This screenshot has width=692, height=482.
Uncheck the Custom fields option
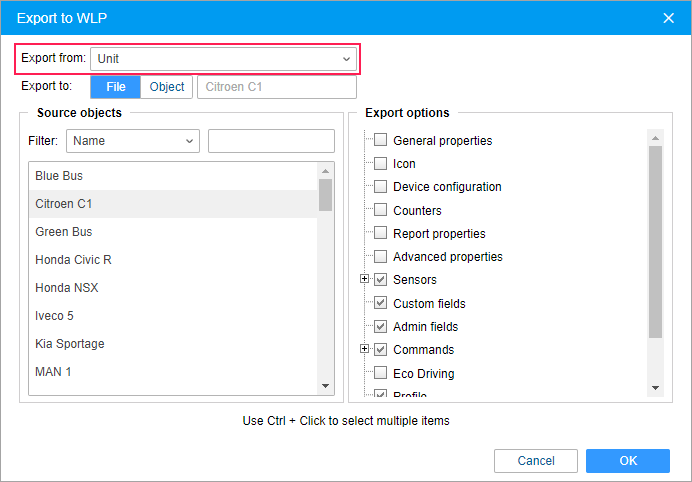click(x=380, y=303)
